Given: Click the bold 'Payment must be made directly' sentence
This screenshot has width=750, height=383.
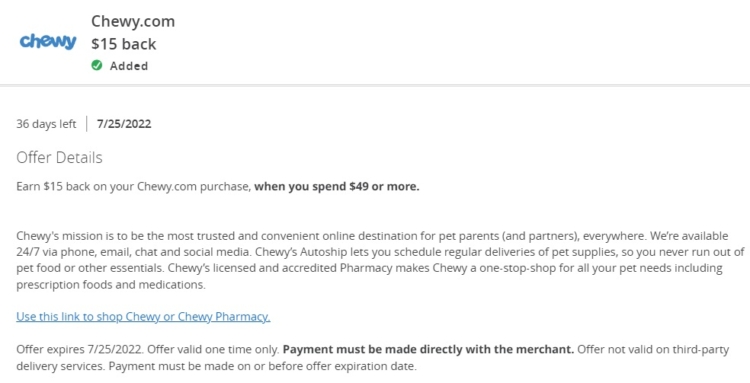Looking at the screenshot, I should point(428,350).
